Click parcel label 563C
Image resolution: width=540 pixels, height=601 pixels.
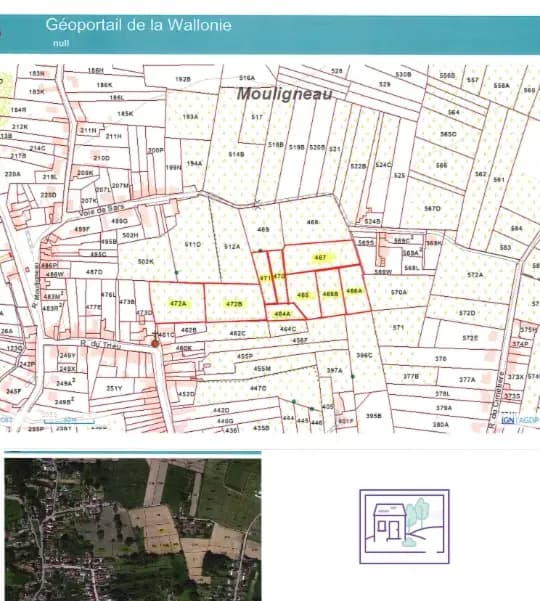pyautogui.click(x=448, y=134)
